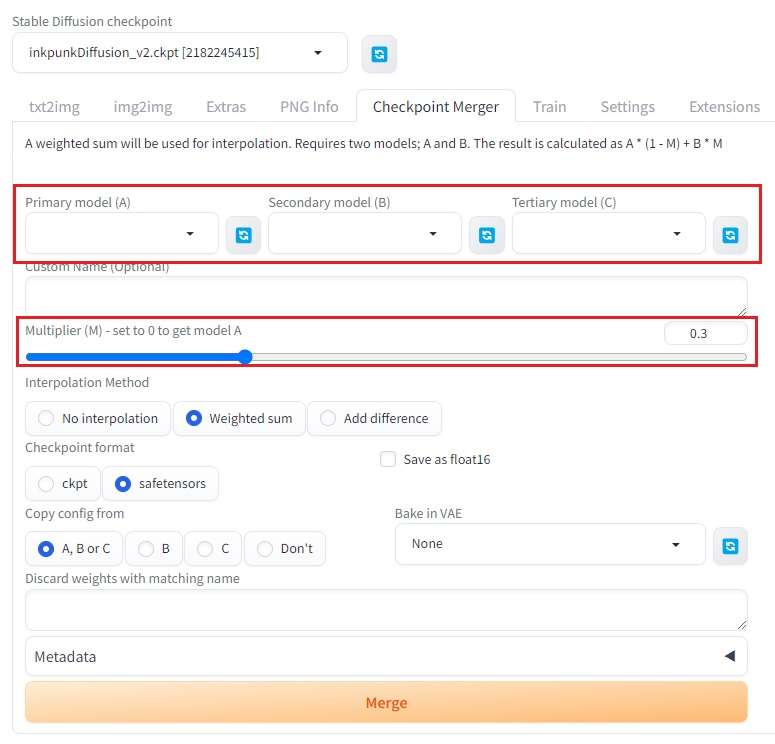Open the Primary model (A) dropdown
Viewport: 775px width, 744px height.
point(121,234)
